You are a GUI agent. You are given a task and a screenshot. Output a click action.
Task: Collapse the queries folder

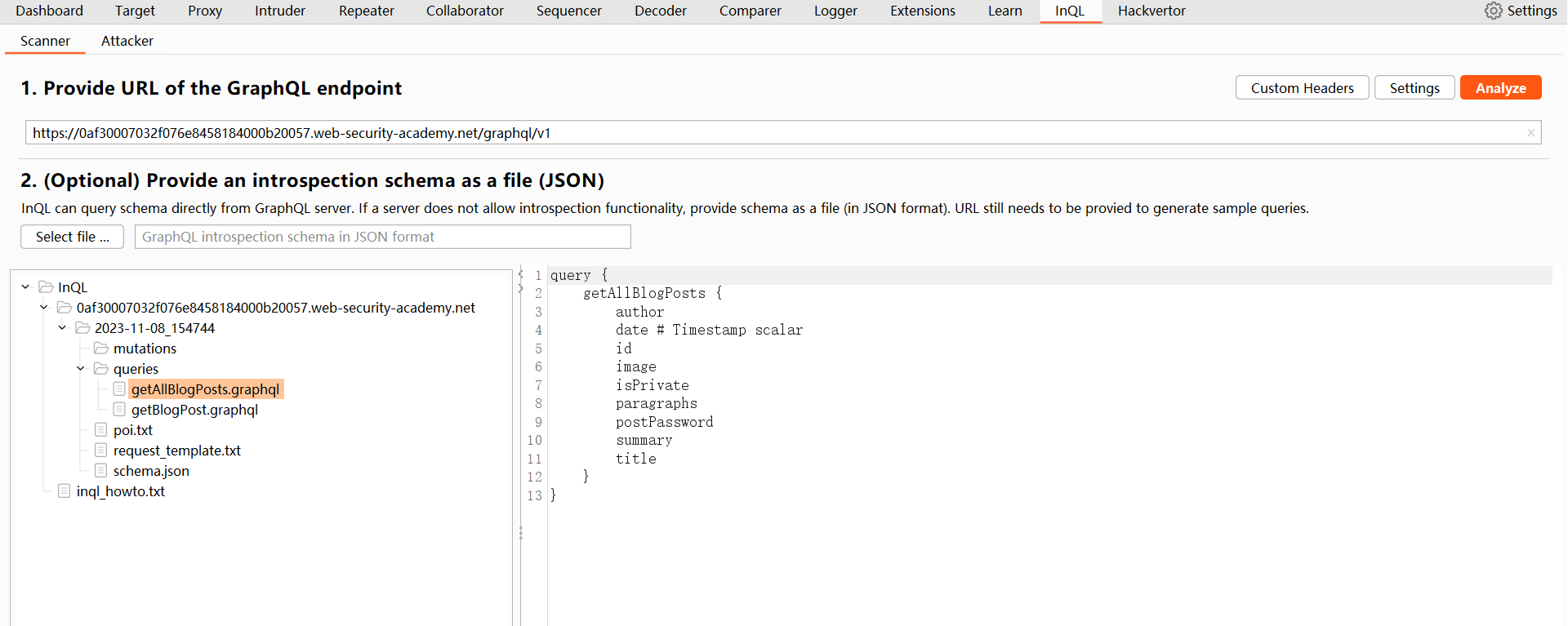click(x=81, y=369)
